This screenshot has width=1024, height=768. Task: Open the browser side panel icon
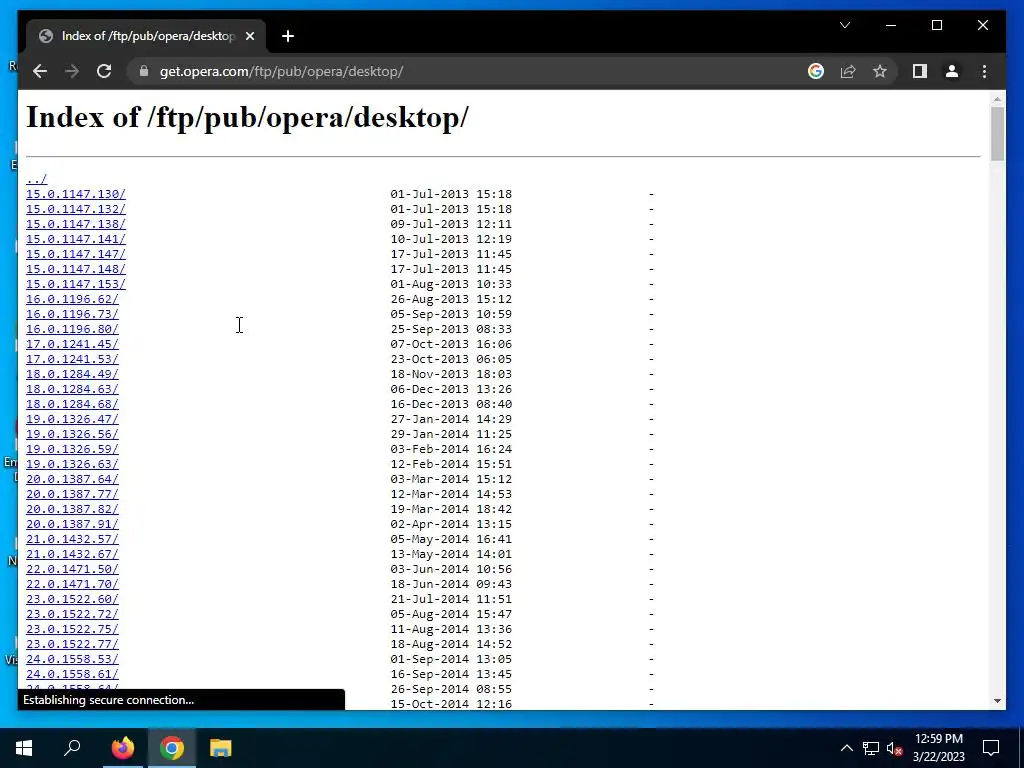click(920, 71)
